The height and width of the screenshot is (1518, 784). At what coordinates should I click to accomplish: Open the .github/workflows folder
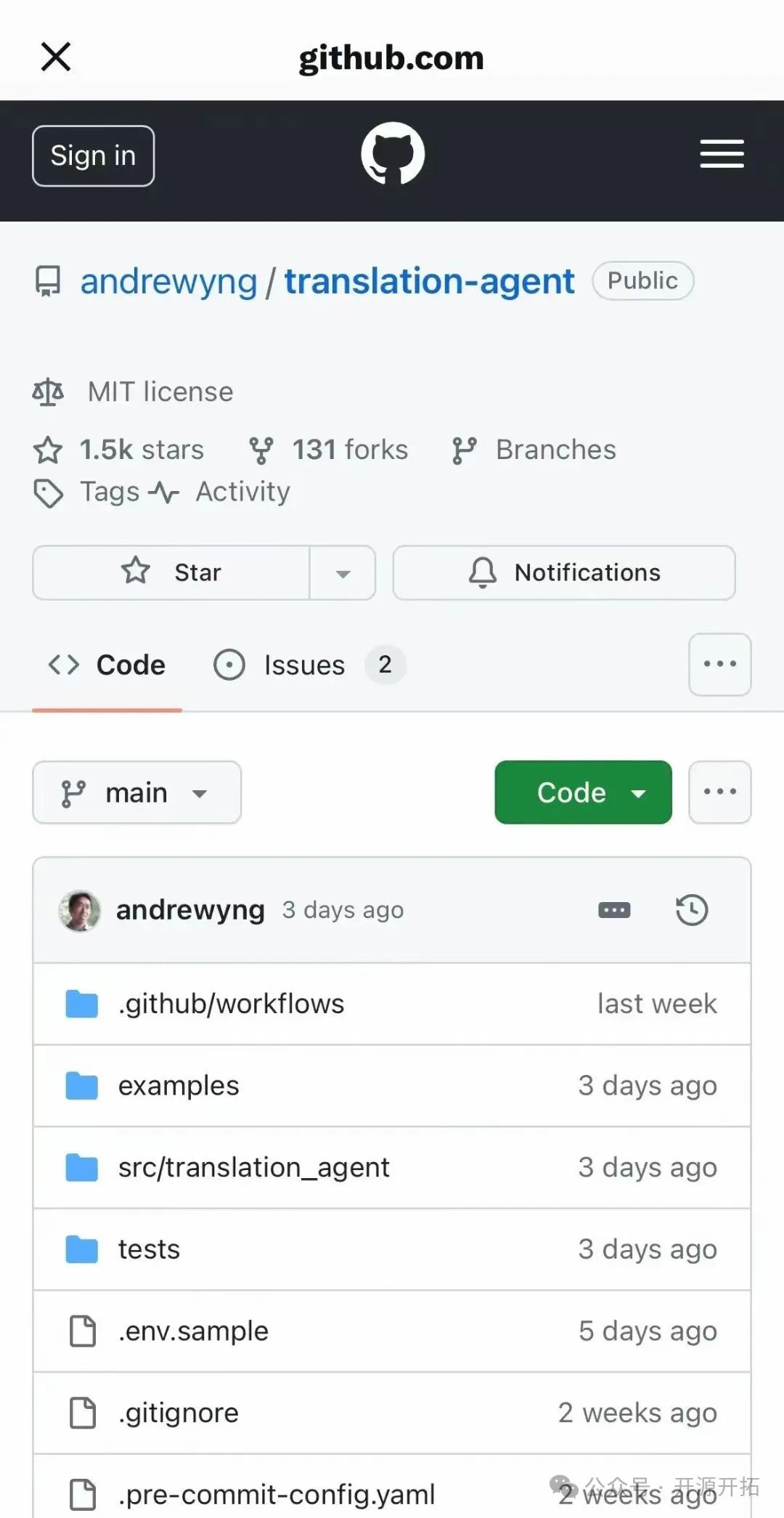(x=231, y=1004)
